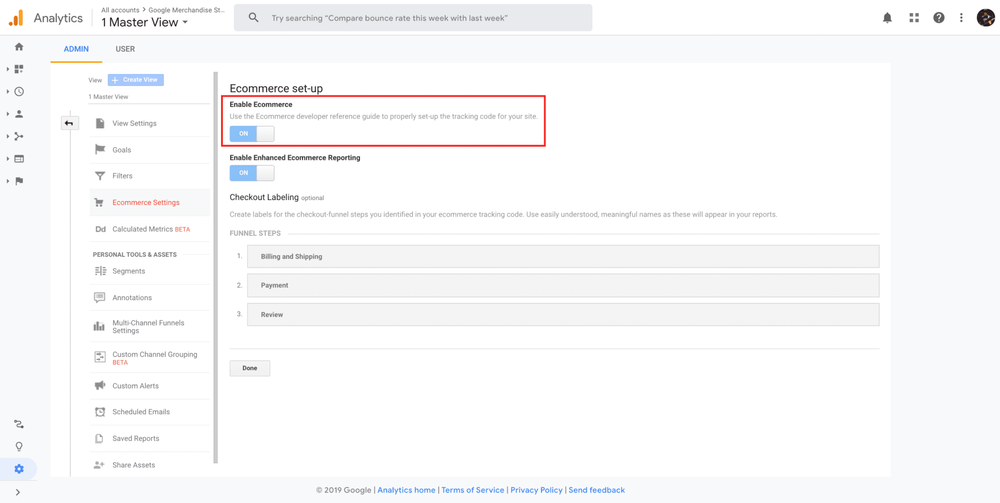Open the three-dot more options menu
1000x503 pixels.
[961, 18]
